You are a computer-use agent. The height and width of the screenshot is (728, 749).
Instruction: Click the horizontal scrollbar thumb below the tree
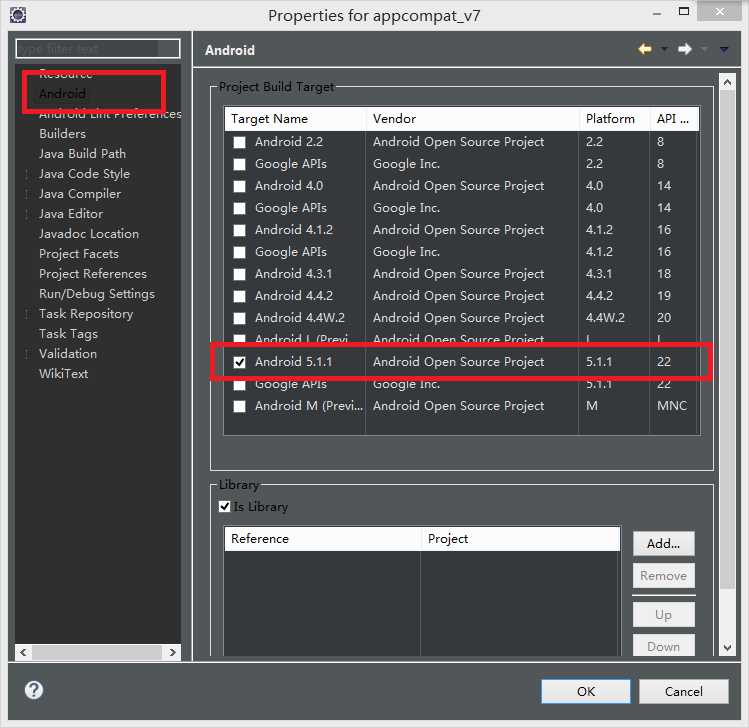(x=97, y=652)
